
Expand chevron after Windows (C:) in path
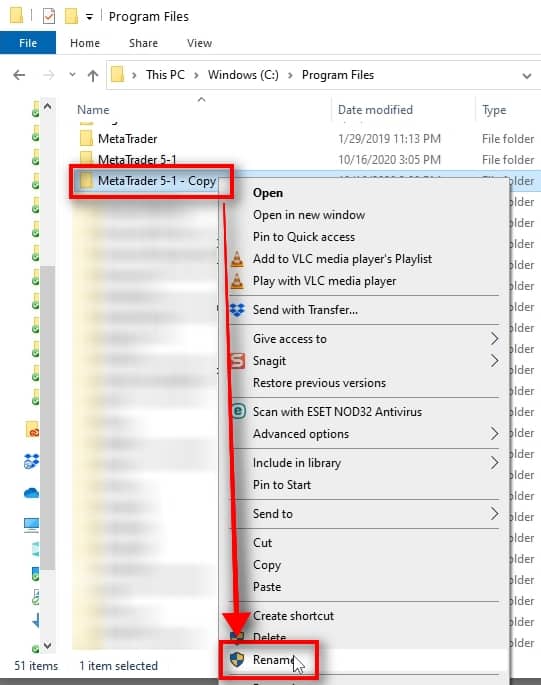tap(290, 75)
